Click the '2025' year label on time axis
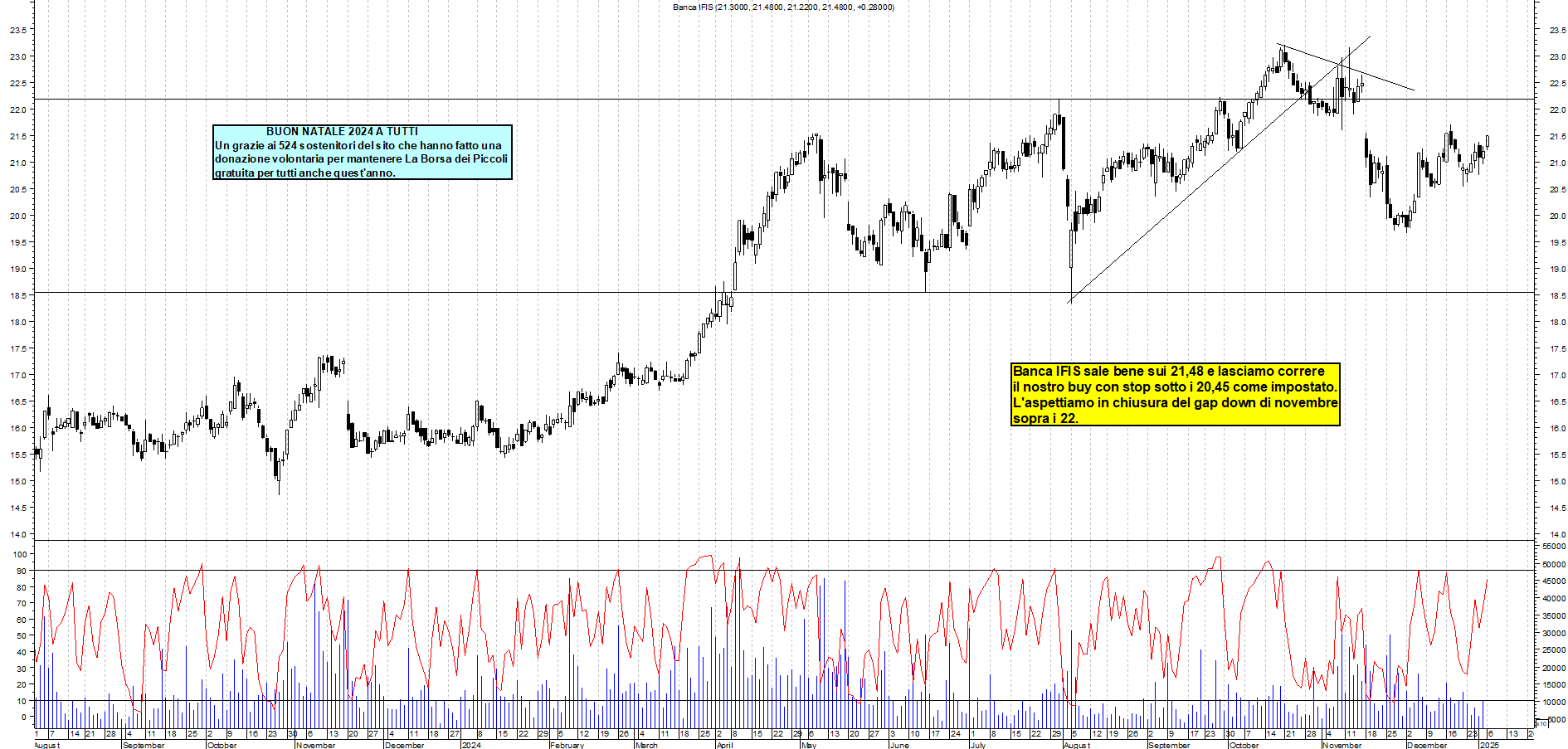 [1489, 745]
